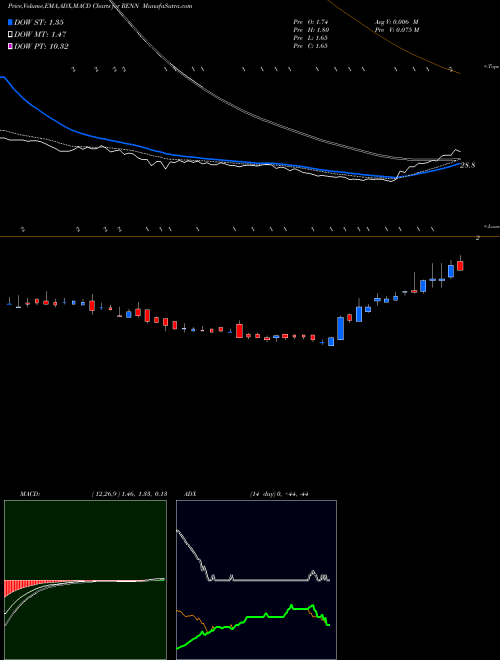Click the 'MACD:' panel heading
The height and width of the screenshot is (660, 500).
(30, 494)
